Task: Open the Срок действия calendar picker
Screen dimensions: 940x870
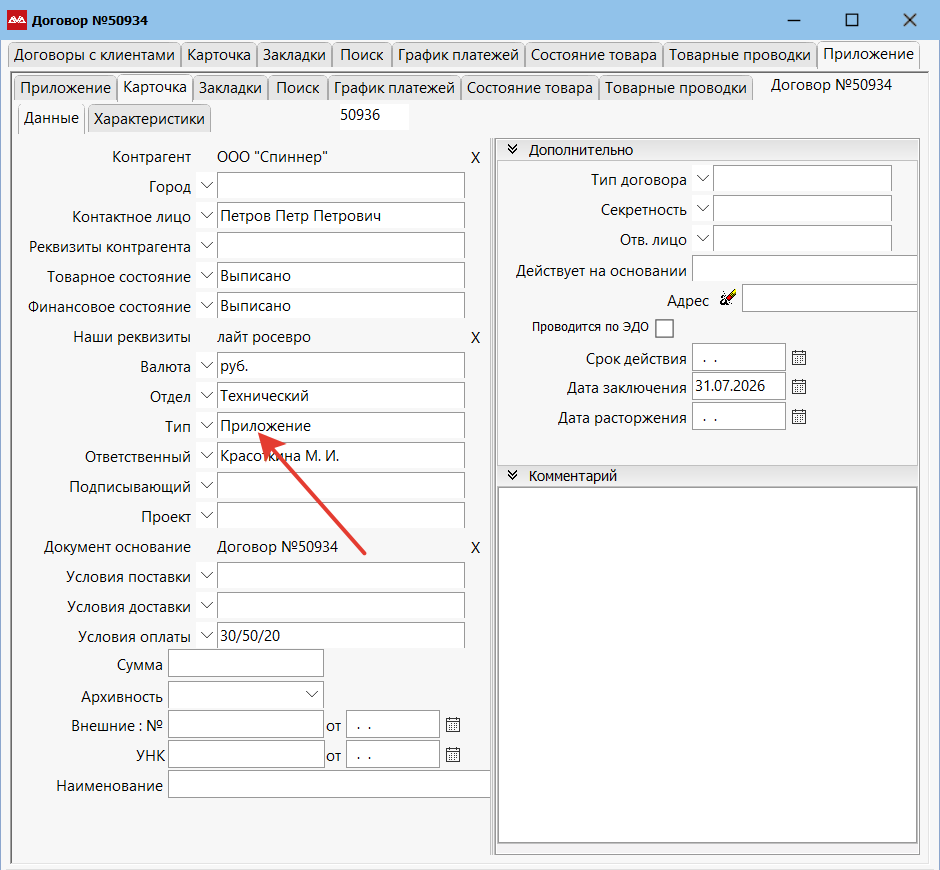Action: pyautogui.click(x=799, y=358)
